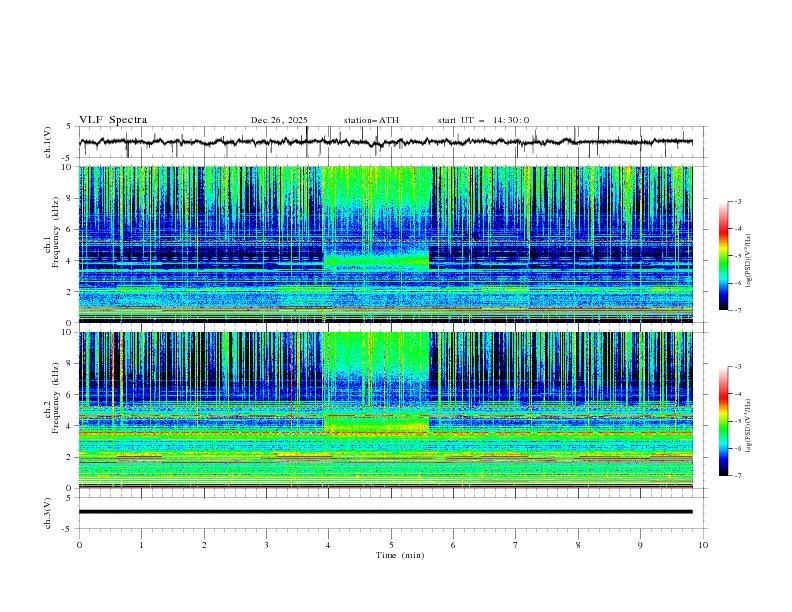Click time axis tick label "8"
This screenshot has height=612, width=792.
pyautogui.click(x=578, y=545)
